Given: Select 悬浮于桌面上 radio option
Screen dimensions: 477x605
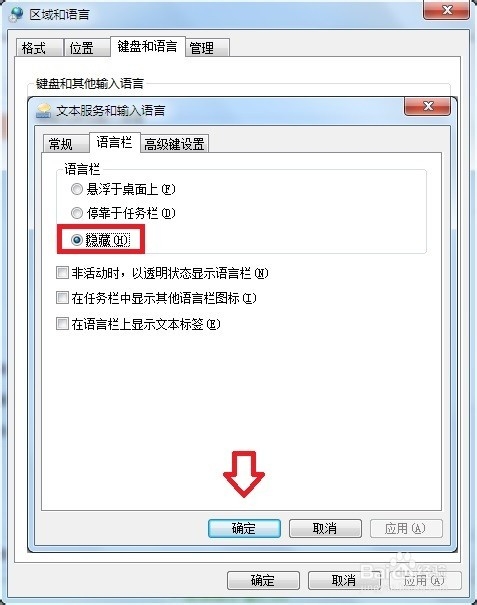Looking at the screenshot, I should click(77, 189).
